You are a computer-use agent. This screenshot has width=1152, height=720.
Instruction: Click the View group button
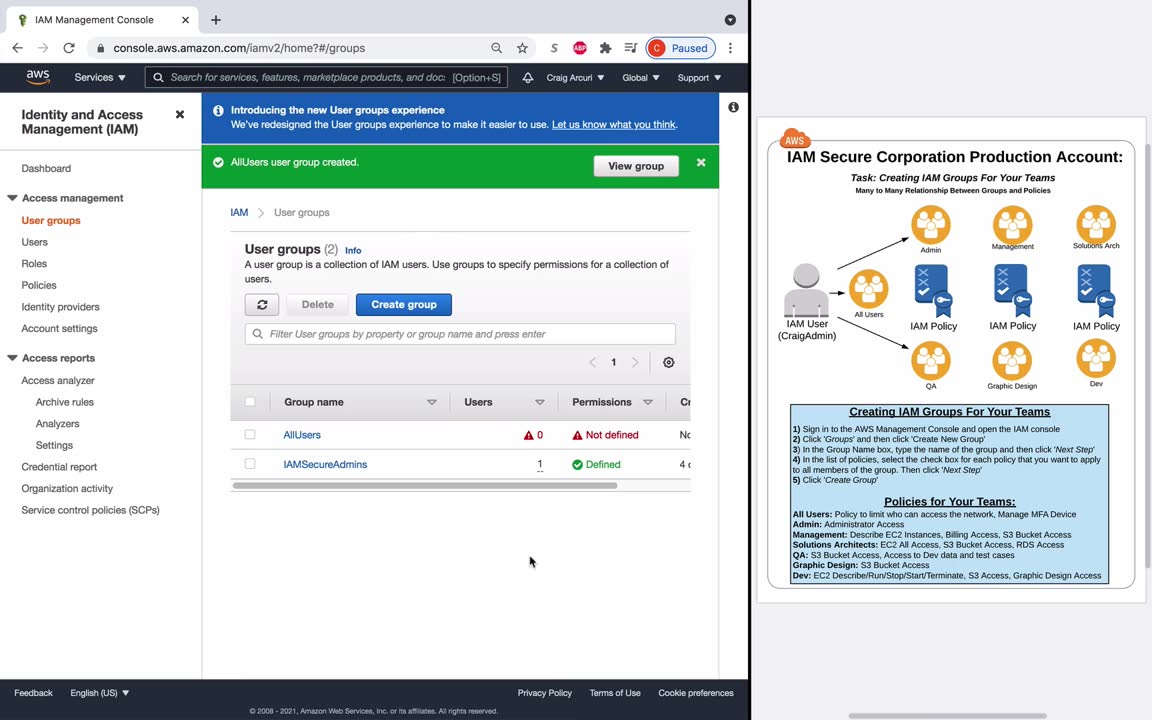point(636,166)
